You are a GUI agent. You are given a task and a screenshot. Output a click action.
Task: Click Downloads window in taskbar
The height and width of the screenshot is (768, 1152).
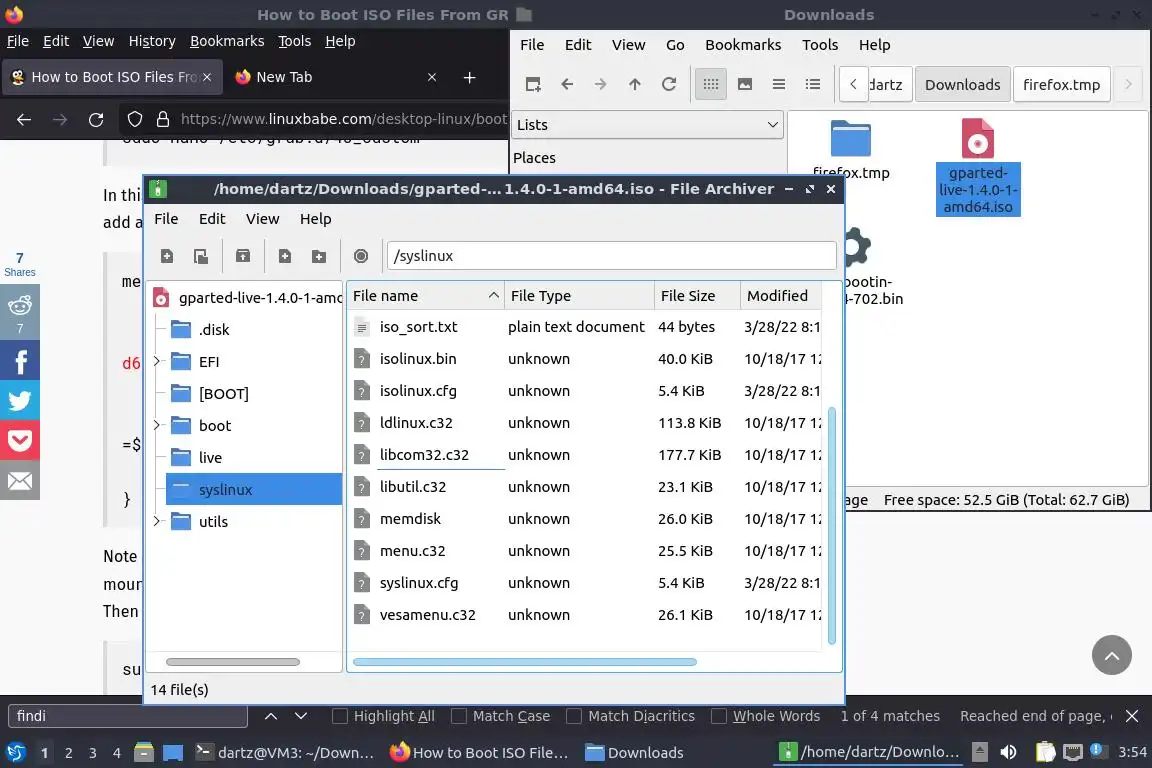point(635,752)
